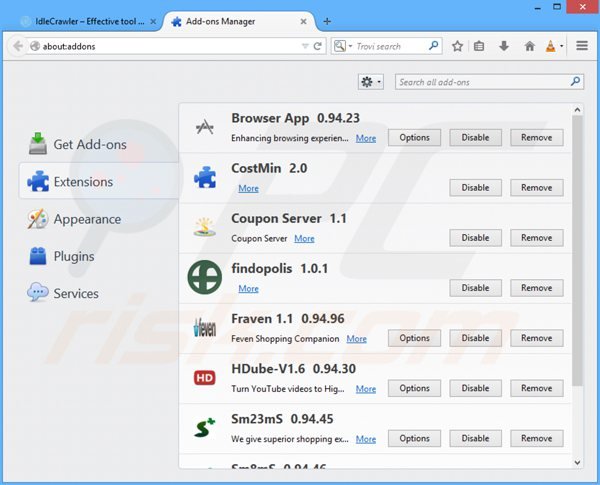Image resolution: width=600 pixels, height=485 pixels.
Task: Remove the Sm23mS extension
Action: tap(536, 438)
